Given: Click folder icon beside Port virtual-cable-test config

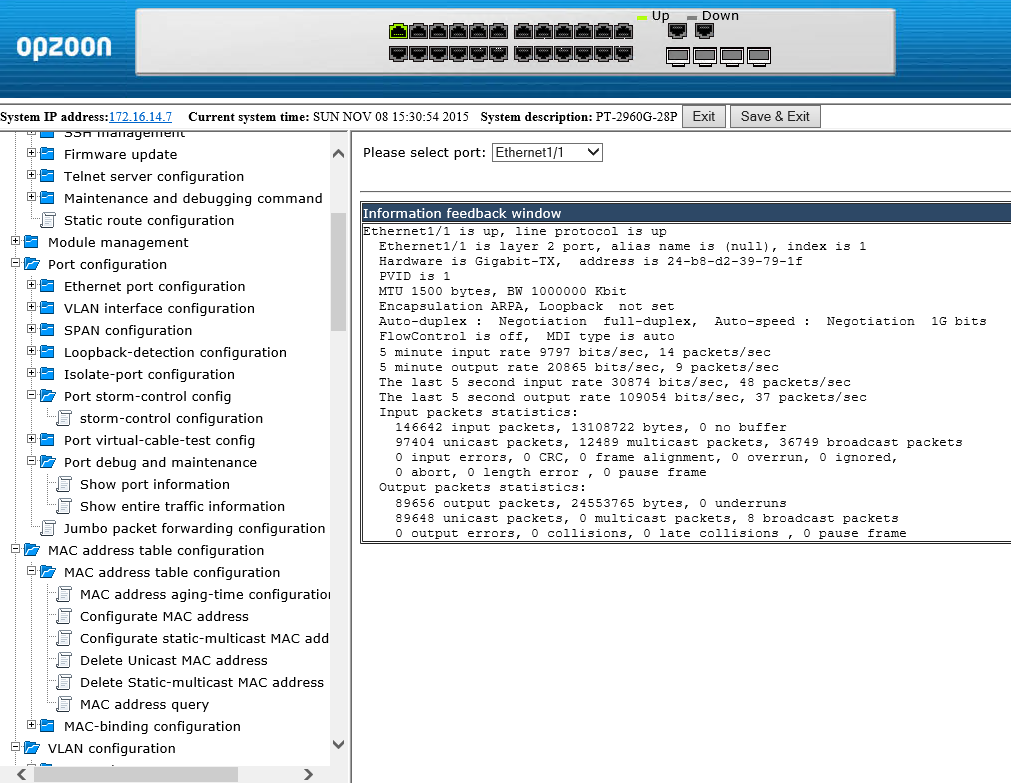Looking at the screenshot, I should 47,440.
